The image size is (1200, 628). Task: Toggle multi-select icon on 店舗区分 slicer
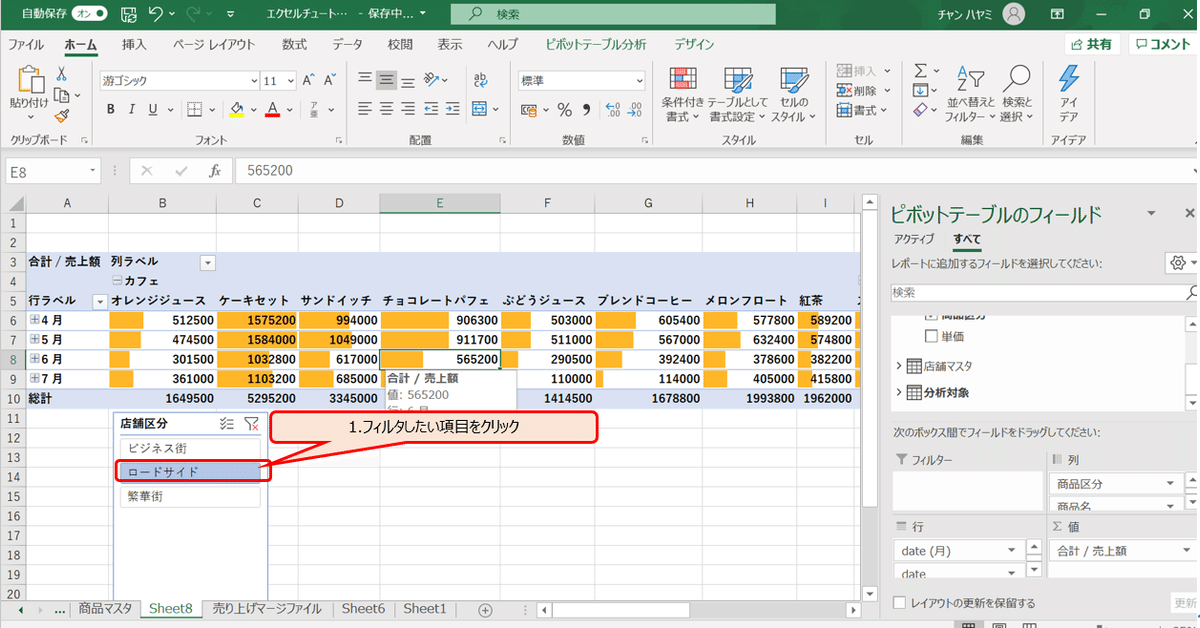click(x=227, y=424)
